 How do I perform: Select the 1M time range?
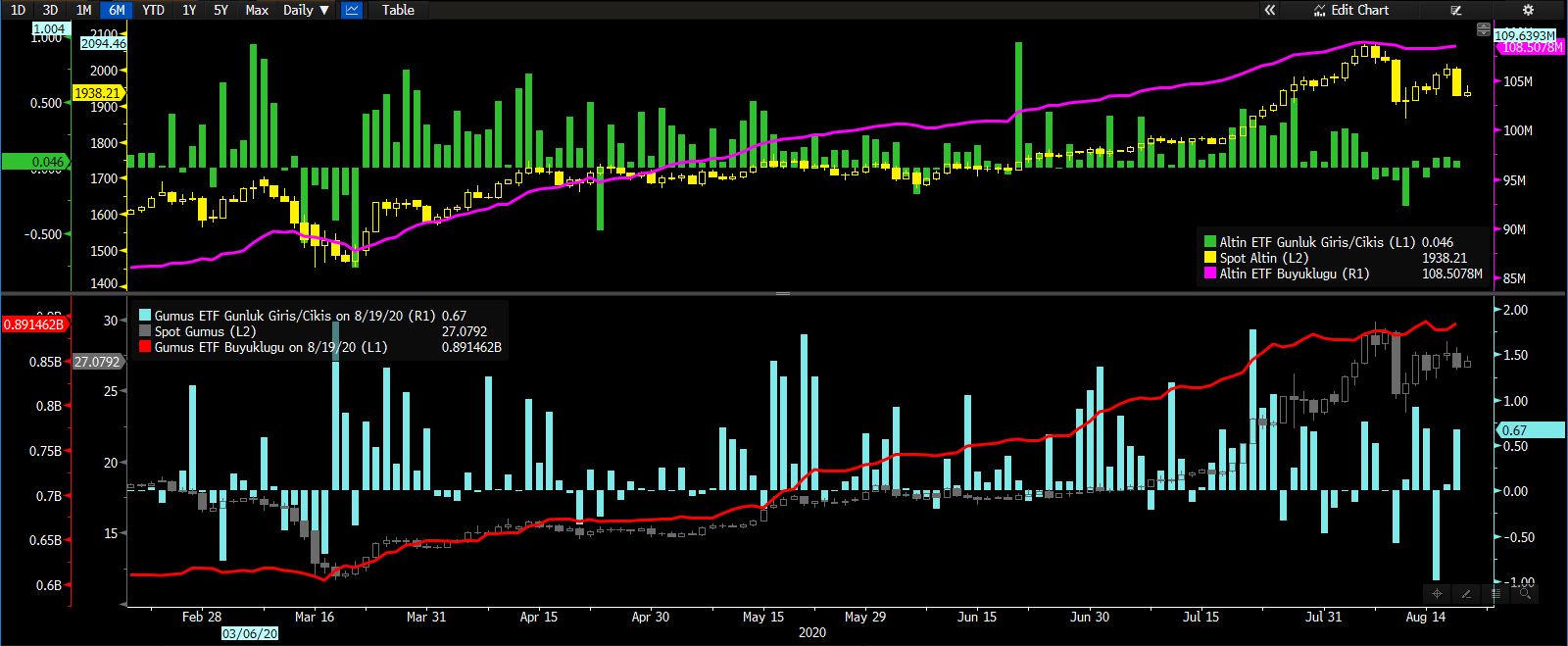pos(83,10)
